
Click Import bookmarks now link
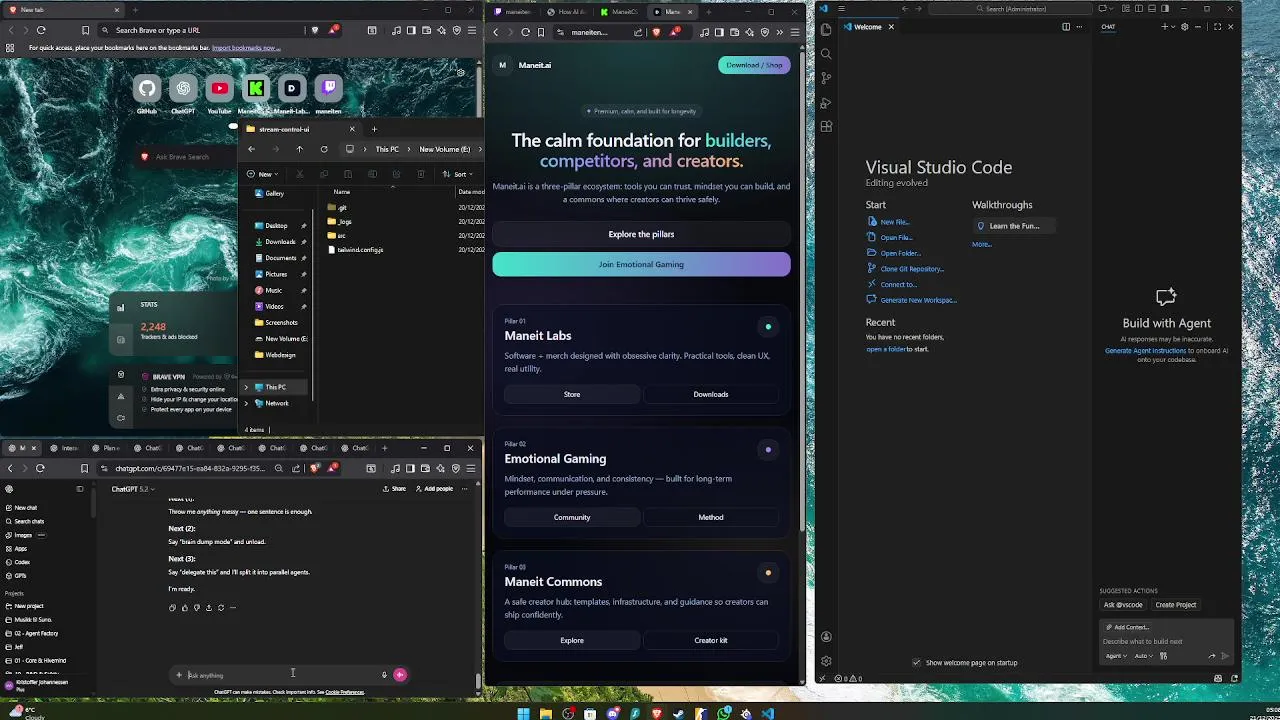coord(245,48)
